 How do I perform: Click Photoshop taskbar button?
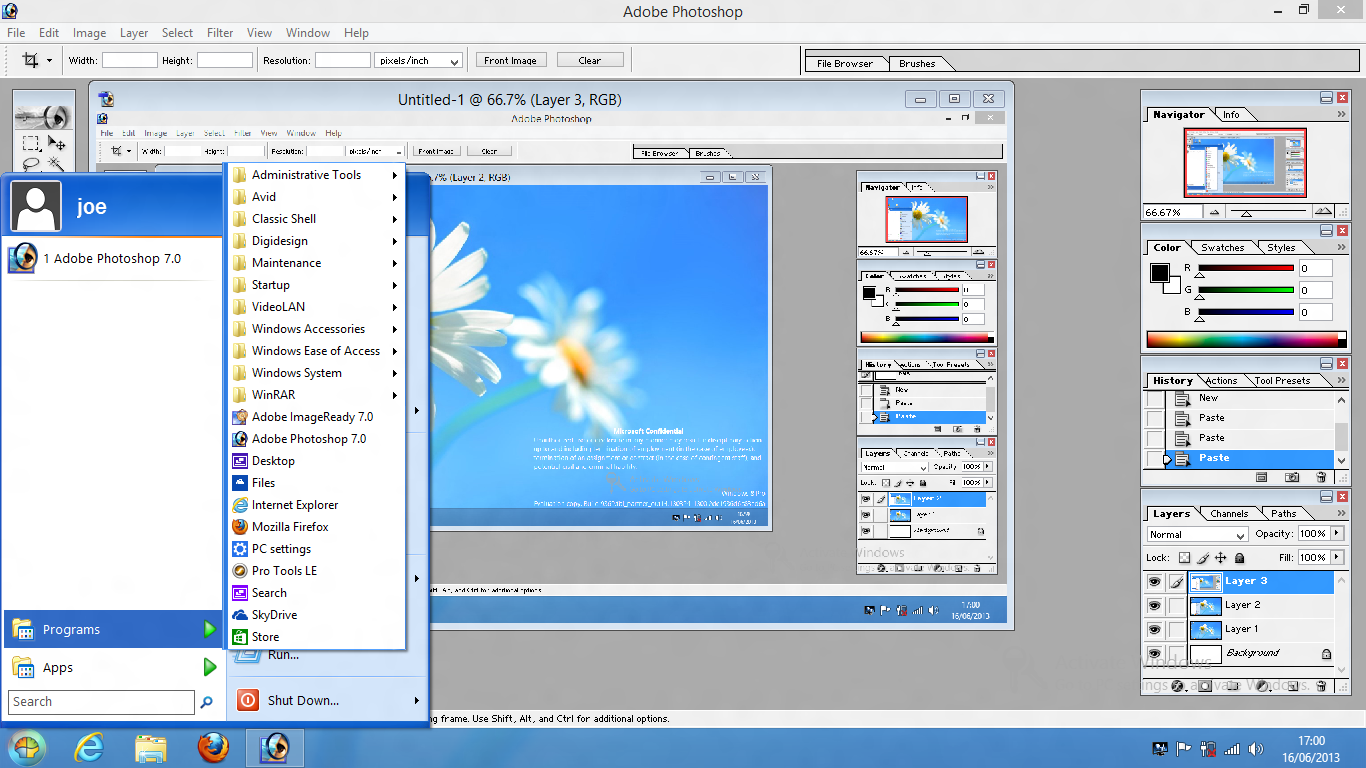click(274, 747)
